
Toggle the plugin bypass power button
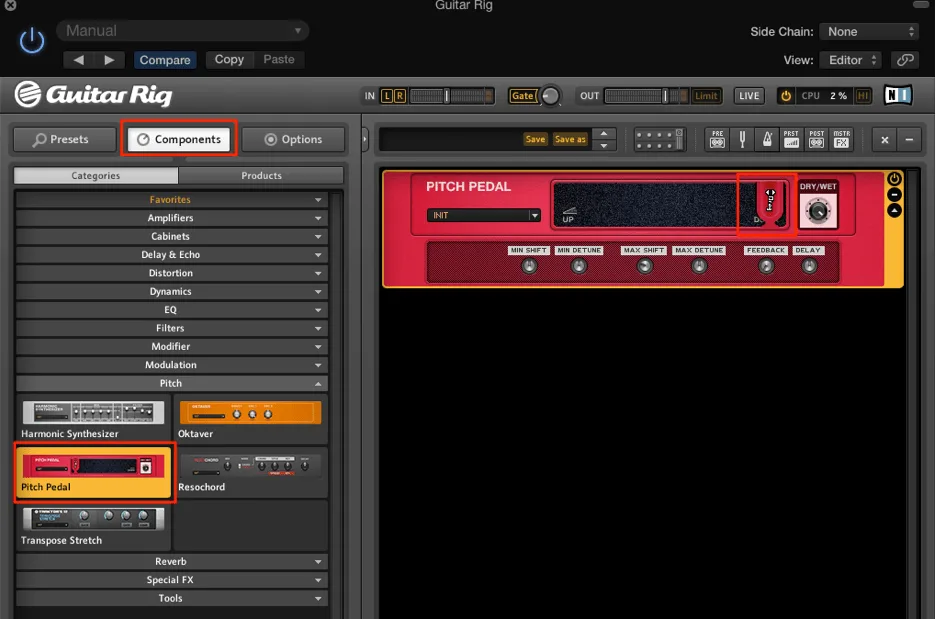tap(32, 41)
